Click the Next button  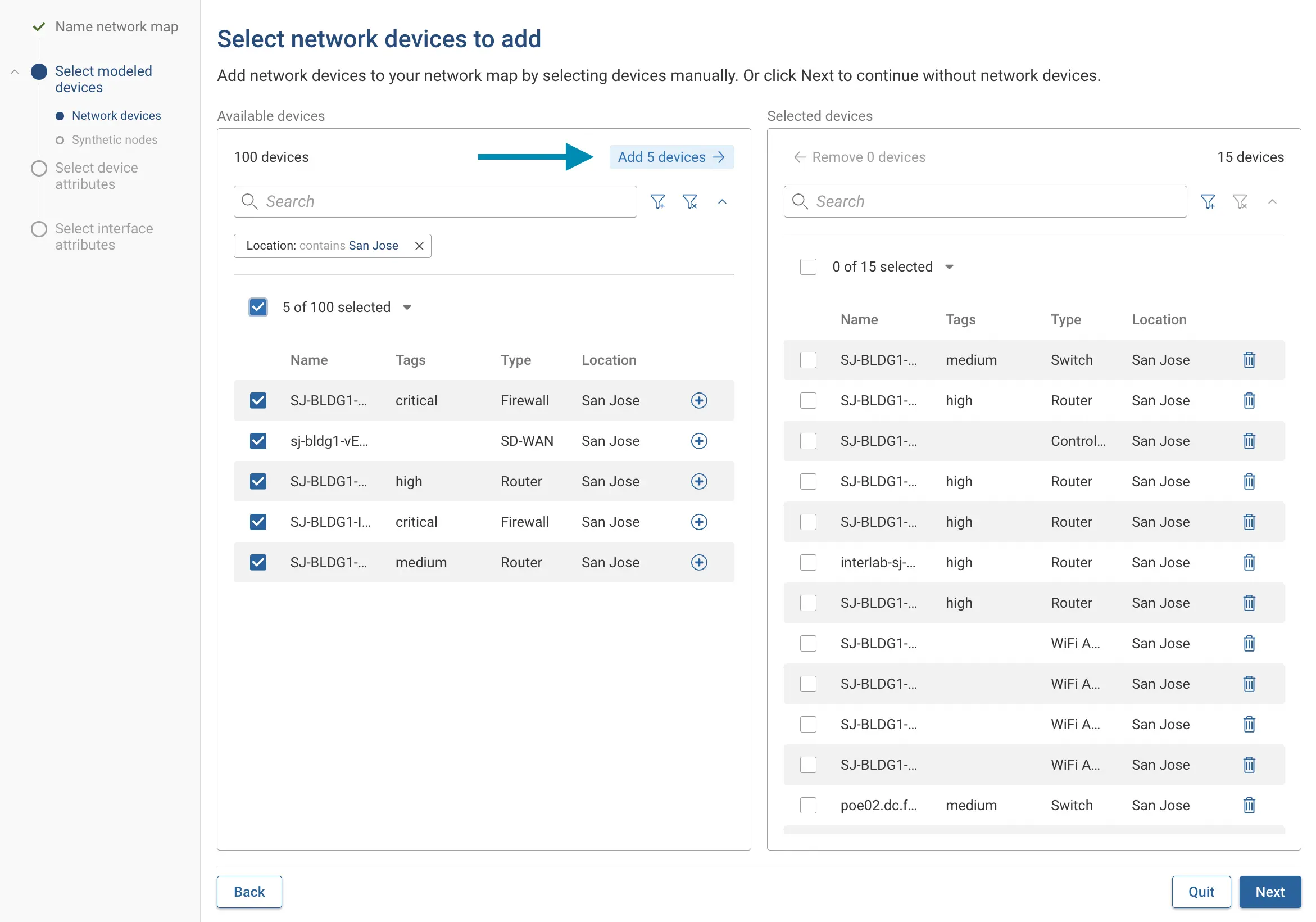tap(1269, 892)
